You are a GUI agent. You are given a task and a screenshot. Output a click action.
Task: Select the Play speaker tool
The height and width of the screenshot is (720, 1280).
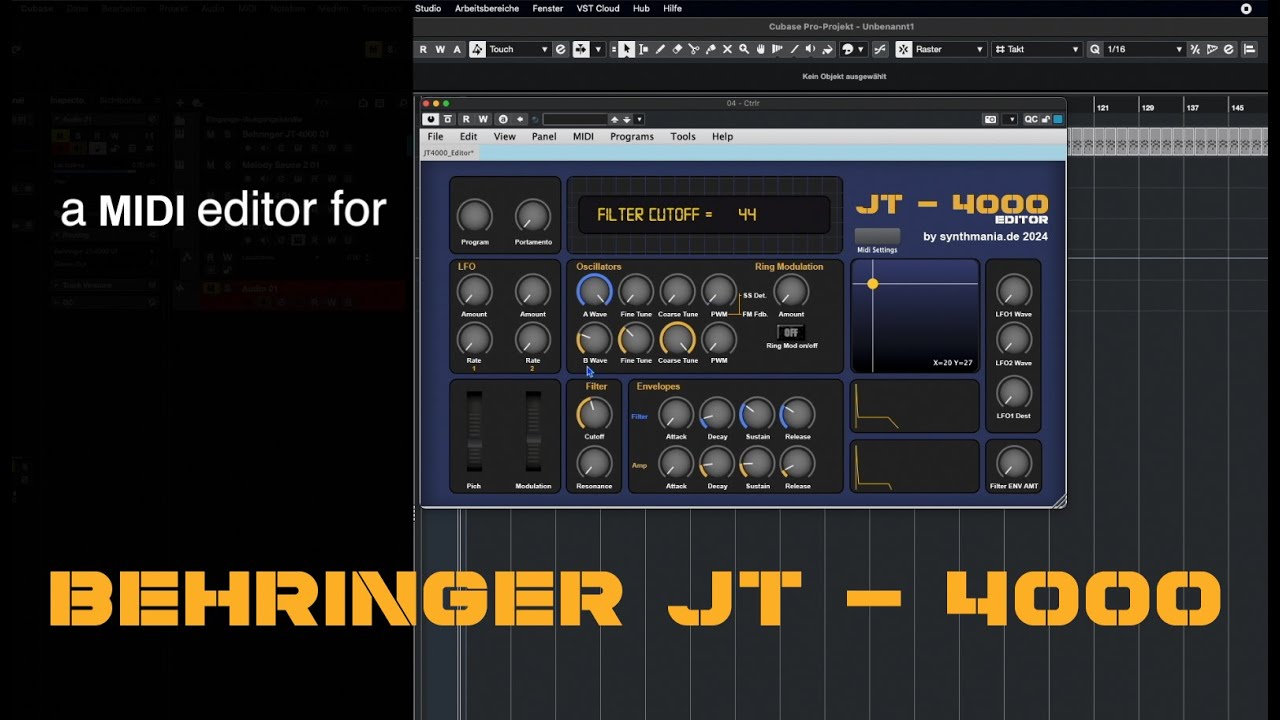[x=810, y=49]
